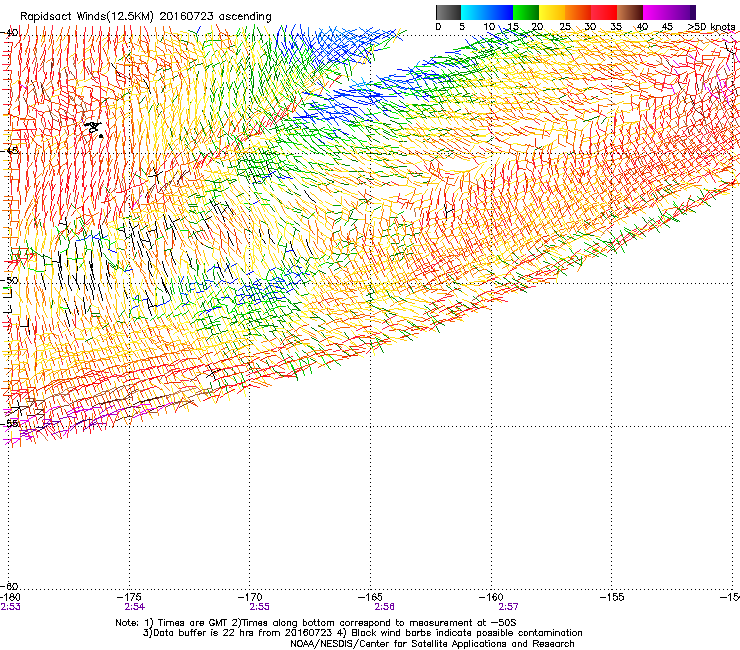Click the '-165' longitude axis label
The height and width of the screenshot is (650, 740).
(370, 598)
